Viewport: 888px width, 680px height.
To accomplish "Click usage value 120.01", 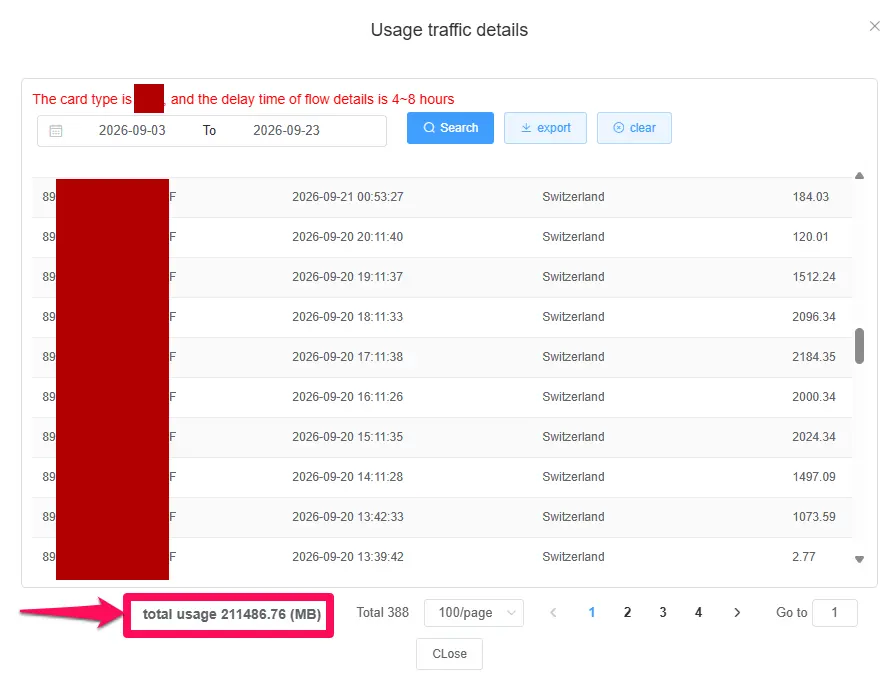I will (810, 237).
